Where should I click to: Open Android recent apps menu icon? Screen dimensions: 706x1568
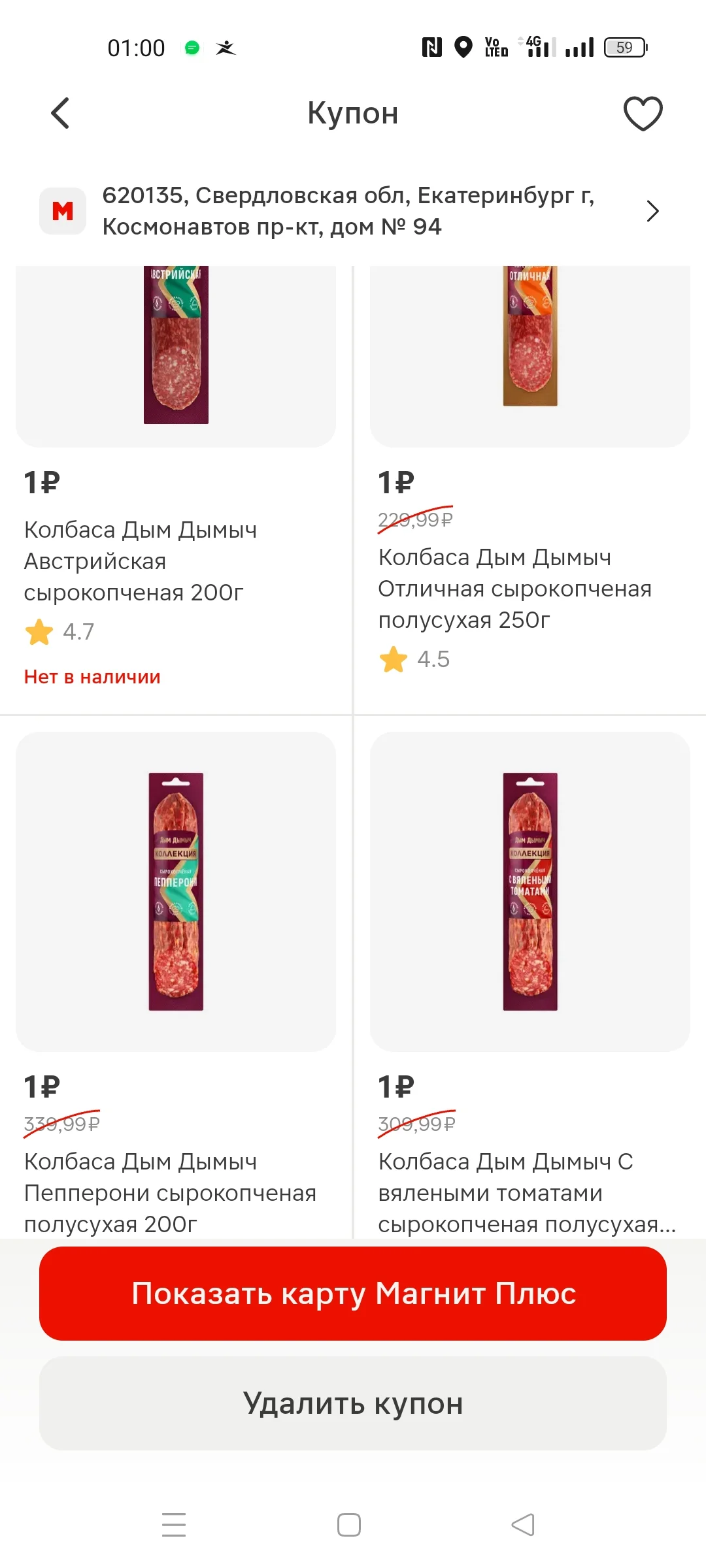tap(174, 1525)
